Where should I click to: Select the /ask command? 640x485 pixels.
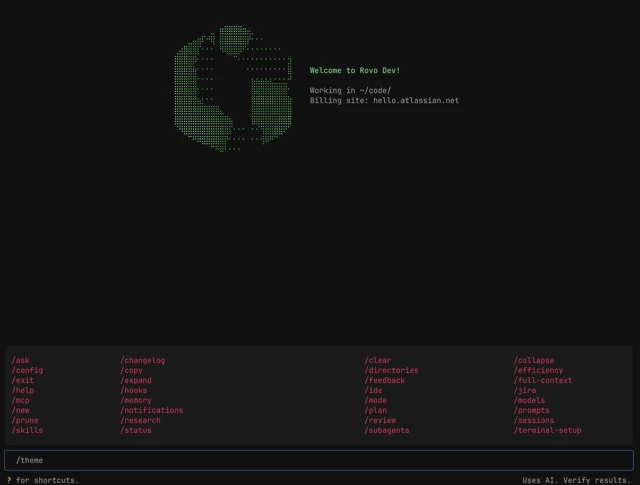20,360
